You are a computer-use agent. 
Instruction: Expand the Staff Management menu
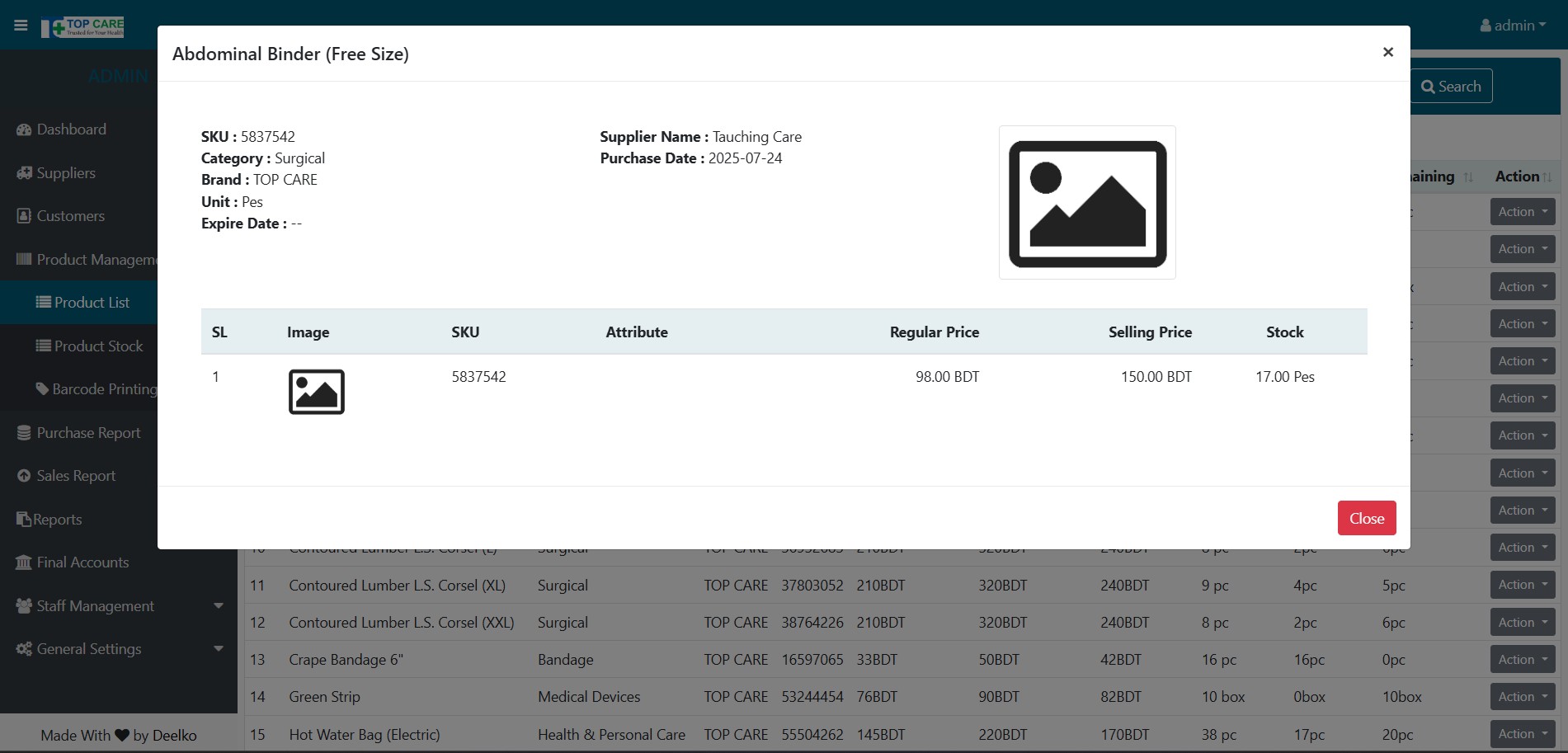[x=119, y=606]
